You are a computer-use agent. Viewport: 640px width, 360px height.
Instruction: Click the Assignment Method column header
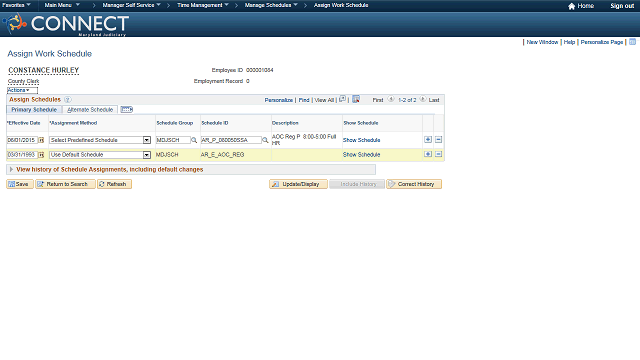[73, 123]
